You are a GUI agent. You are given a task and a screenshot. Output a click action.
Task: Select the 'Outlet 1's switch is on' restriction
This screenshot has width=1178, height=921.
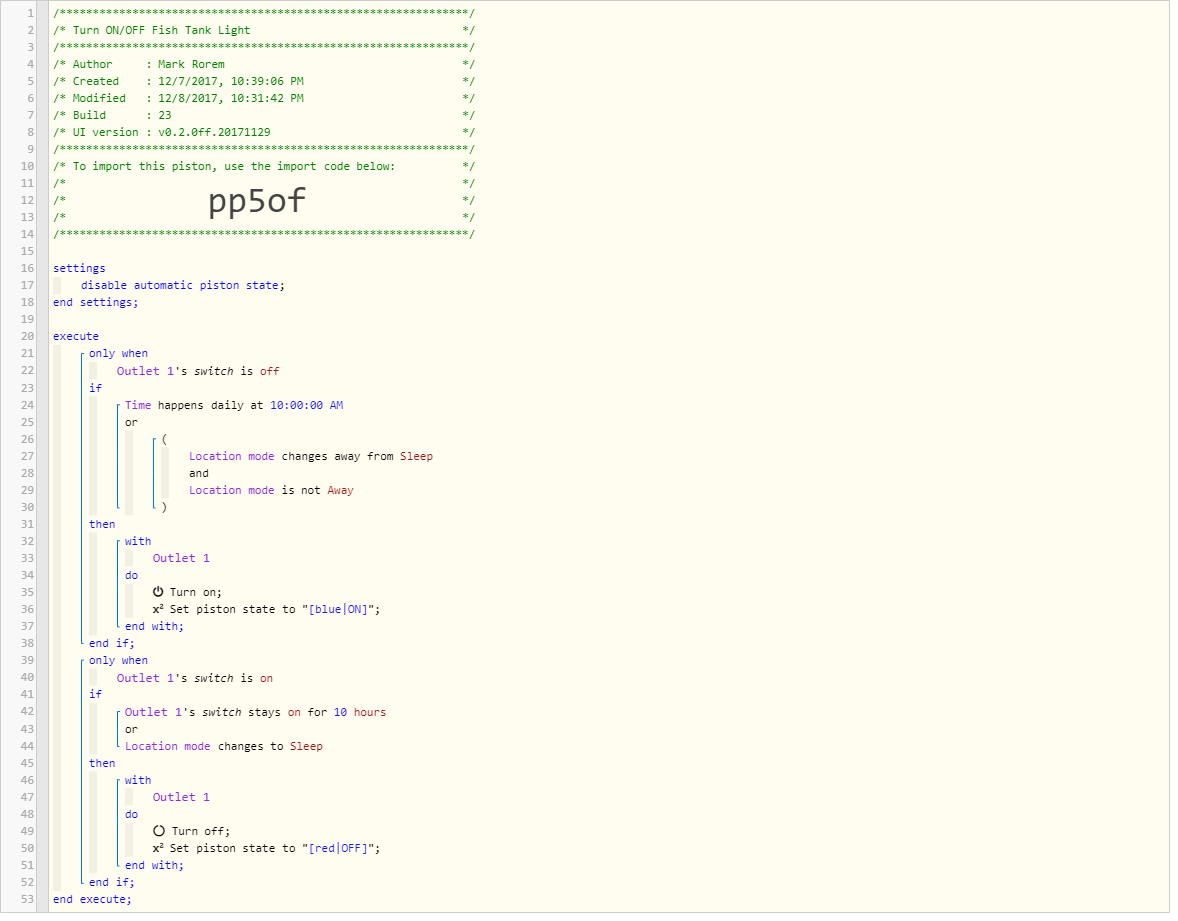(195, 678)
